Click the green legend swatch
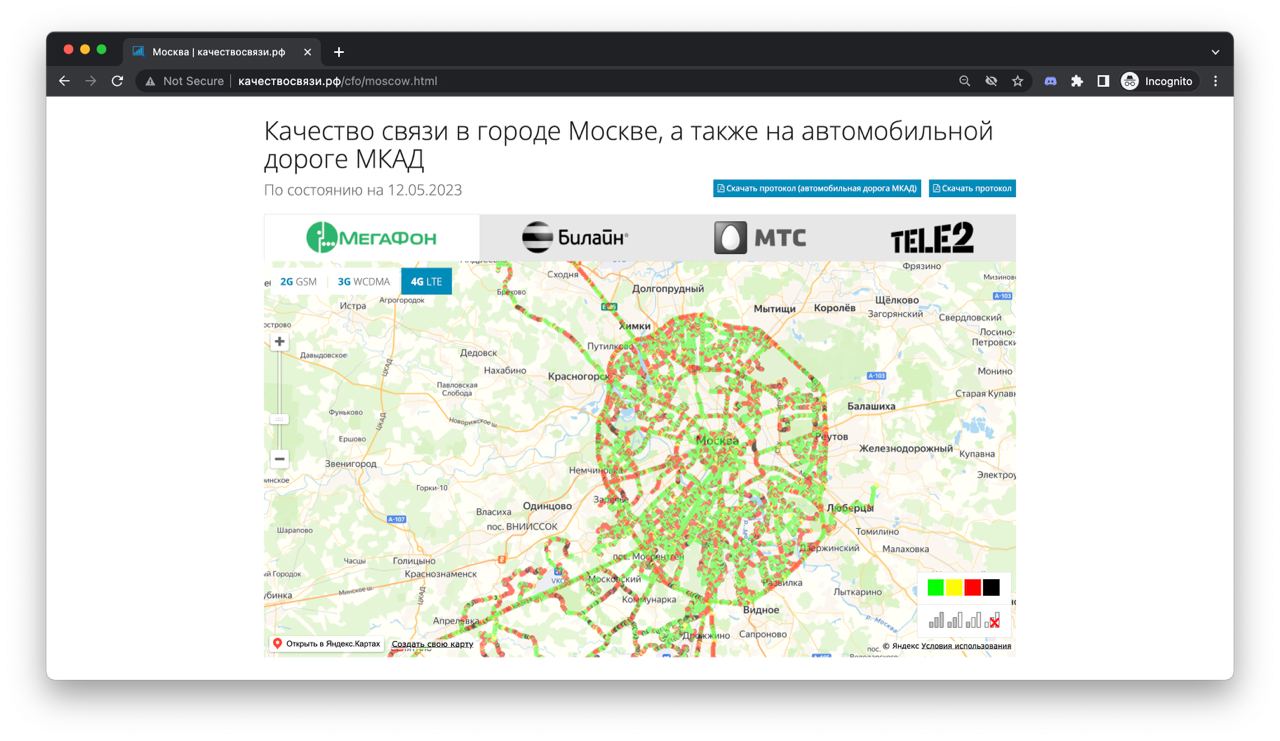 pyautogui.click(x=936, y=588)
